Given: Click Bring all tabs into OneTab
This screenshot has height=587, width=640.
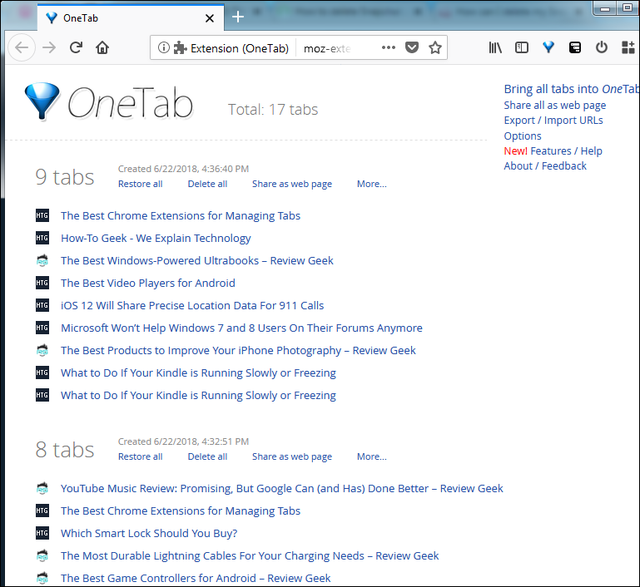Looking at the screenshot, I should tap(571, 89).
